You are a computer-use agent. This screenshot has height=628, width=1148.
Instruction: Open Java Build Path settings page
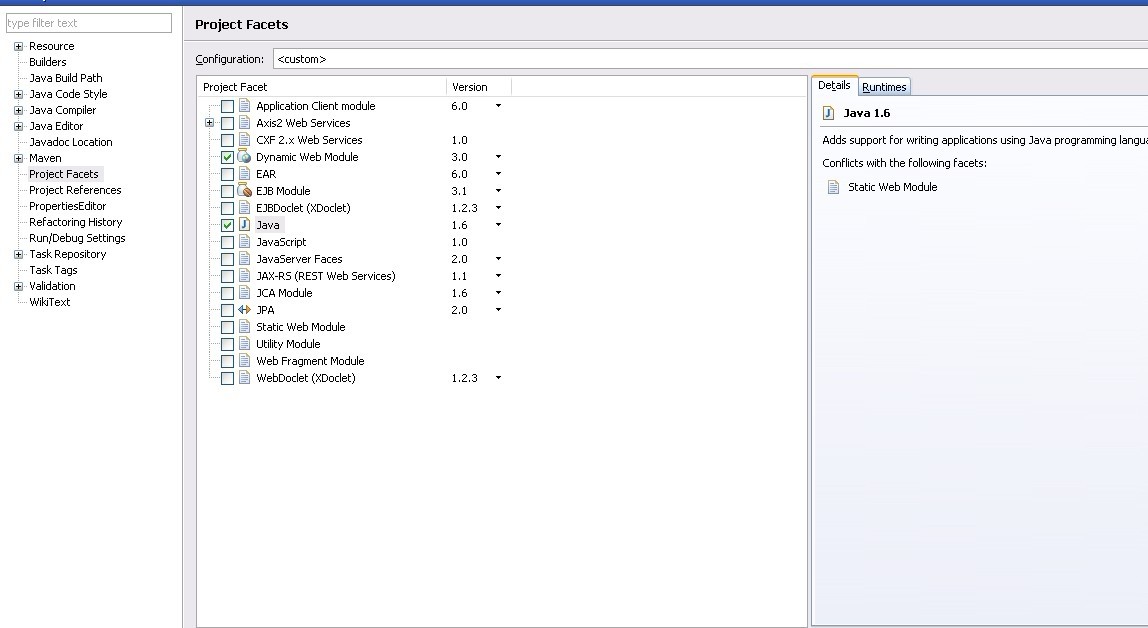pos(66,78)
